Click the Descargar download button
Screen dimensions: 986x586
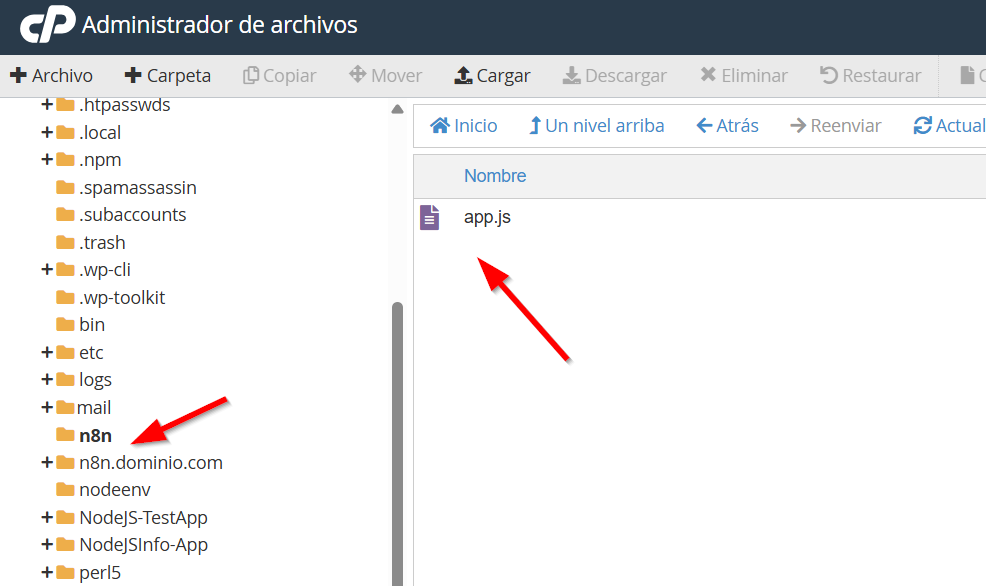(614, 76)
